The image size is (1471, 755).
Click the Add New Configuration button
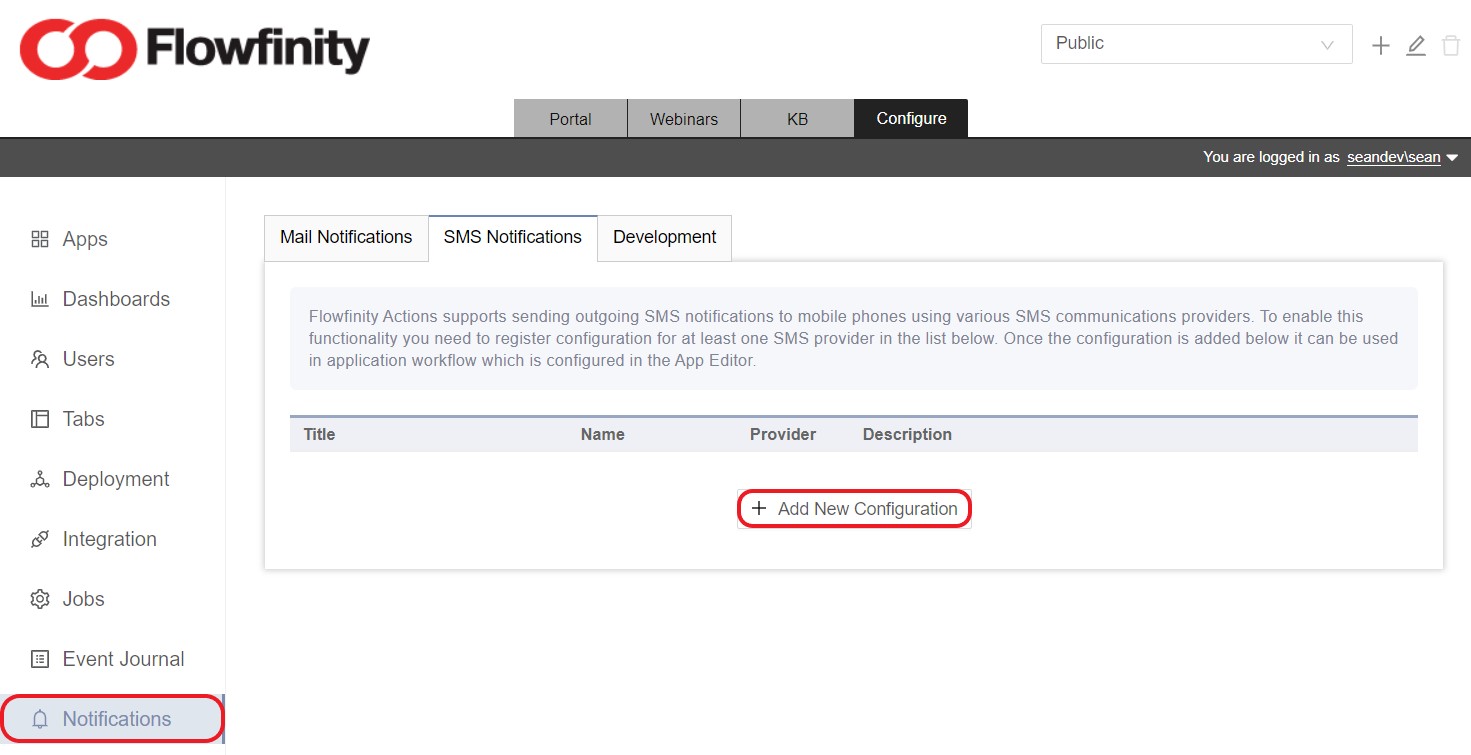[854, 508]
